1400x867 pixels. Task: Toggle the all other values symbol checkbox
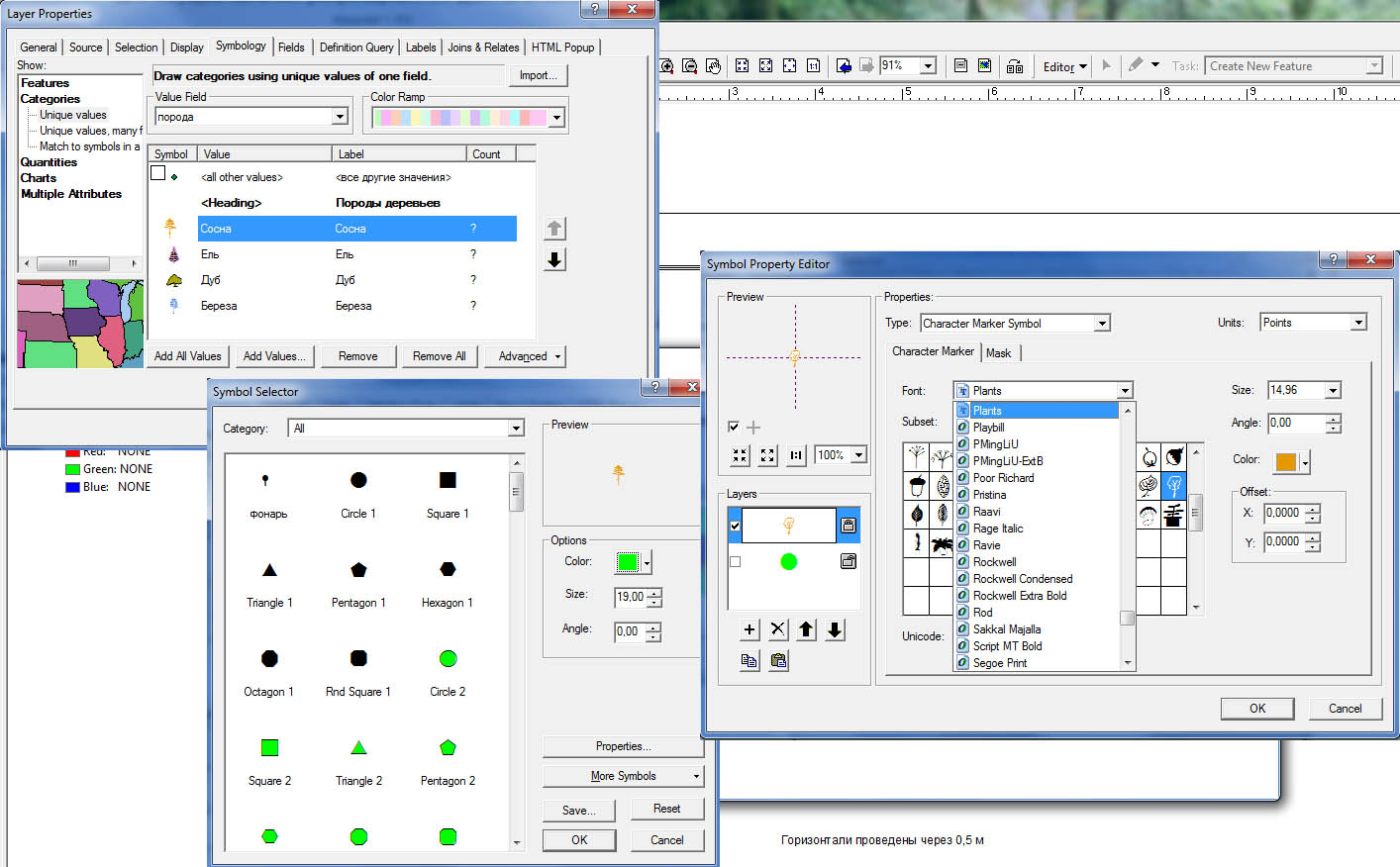click(x=158, y=173)
